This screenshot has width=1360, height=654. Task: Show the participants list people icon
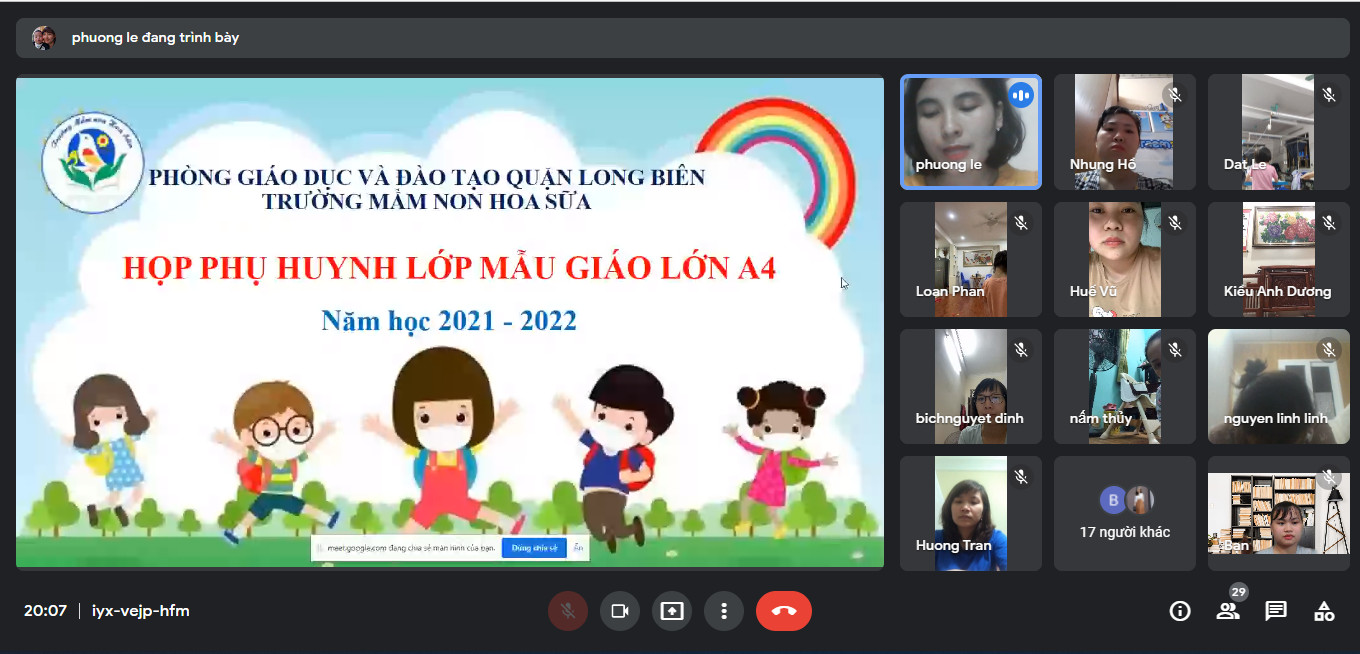pos(1228,611)
